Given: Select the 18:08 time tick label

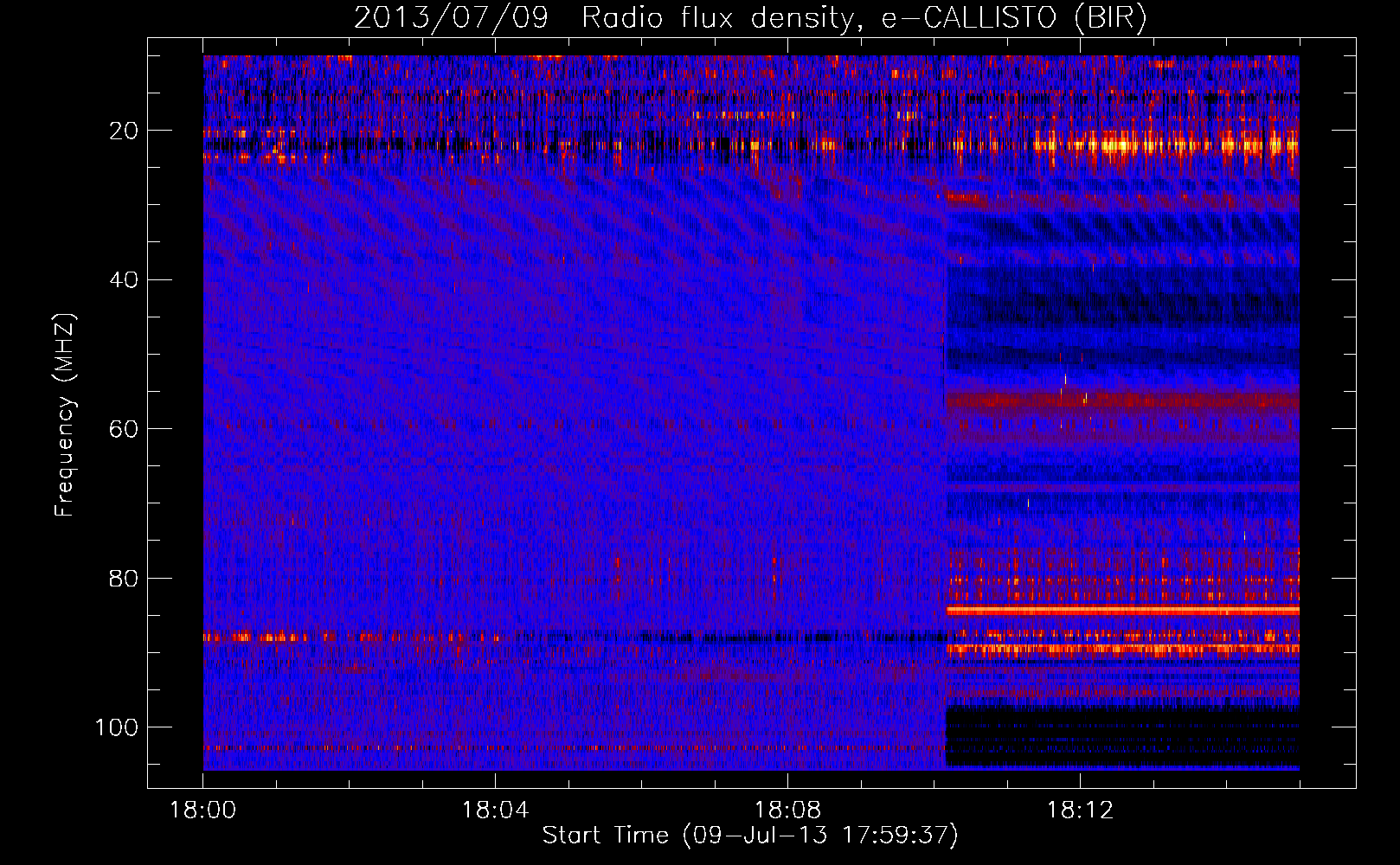Looking at the screenshot, I should 787,811.
